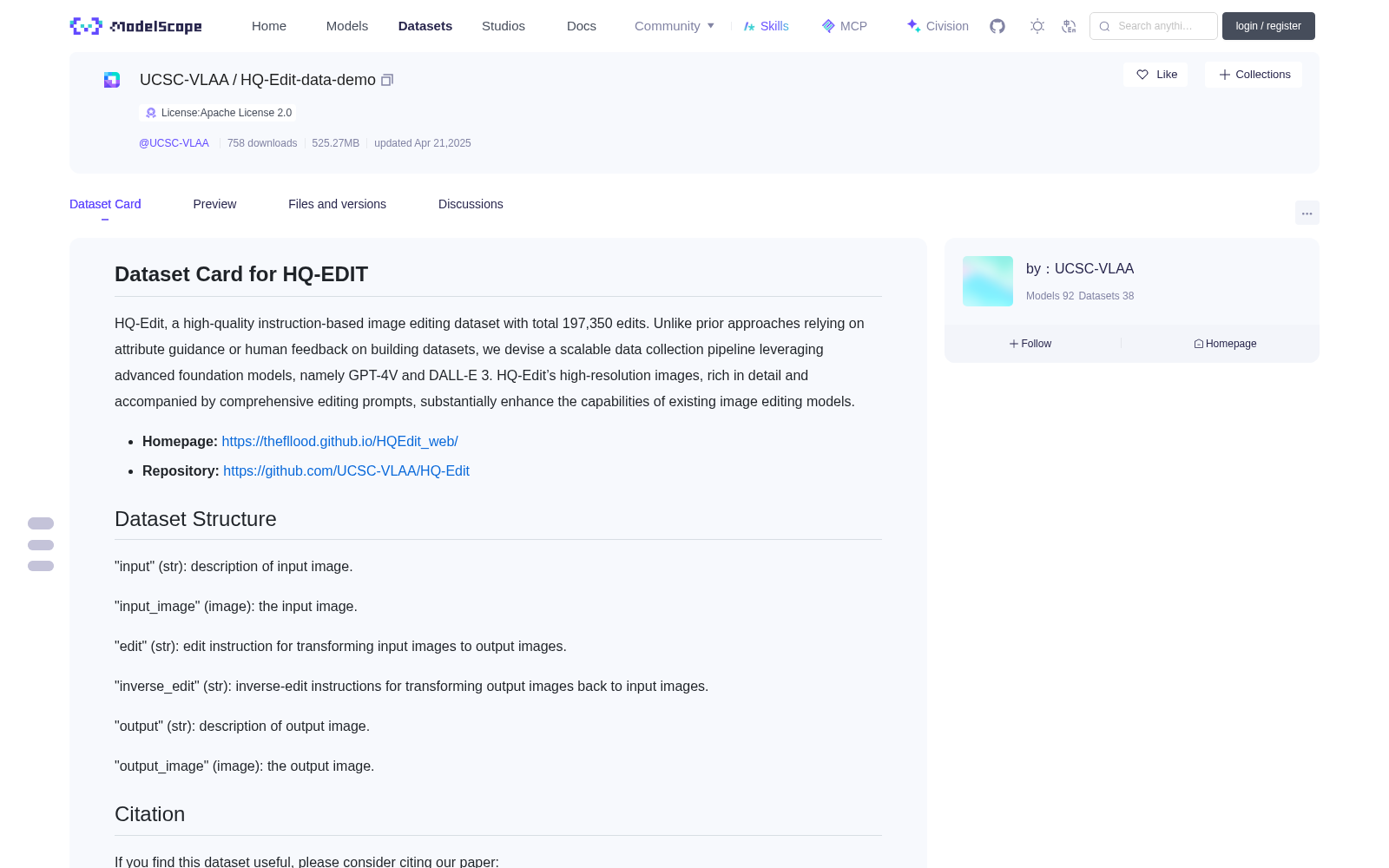Screen dimensions: 1389x868
Task: Click the login / register button
Action: [1268, 26]
